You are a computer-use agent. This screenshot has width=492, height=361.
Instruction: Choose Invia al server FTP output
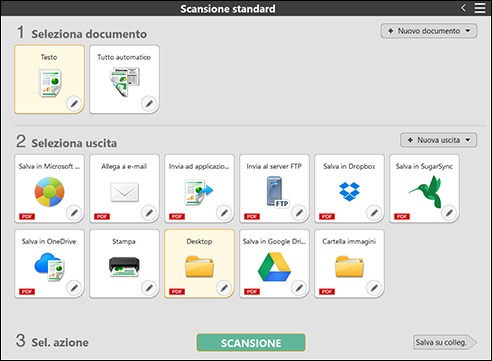pos(274,188)
